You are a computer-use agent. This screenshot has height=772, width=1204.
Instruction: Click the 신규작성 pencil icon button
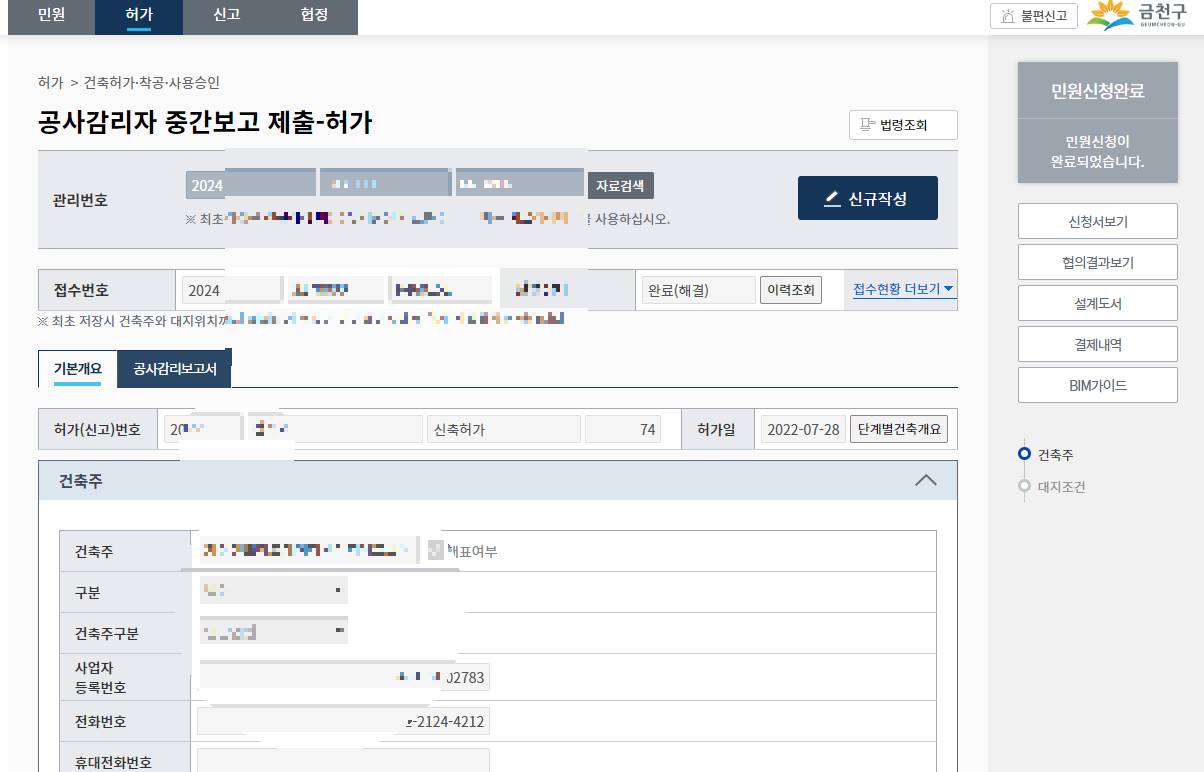(867, 198)
